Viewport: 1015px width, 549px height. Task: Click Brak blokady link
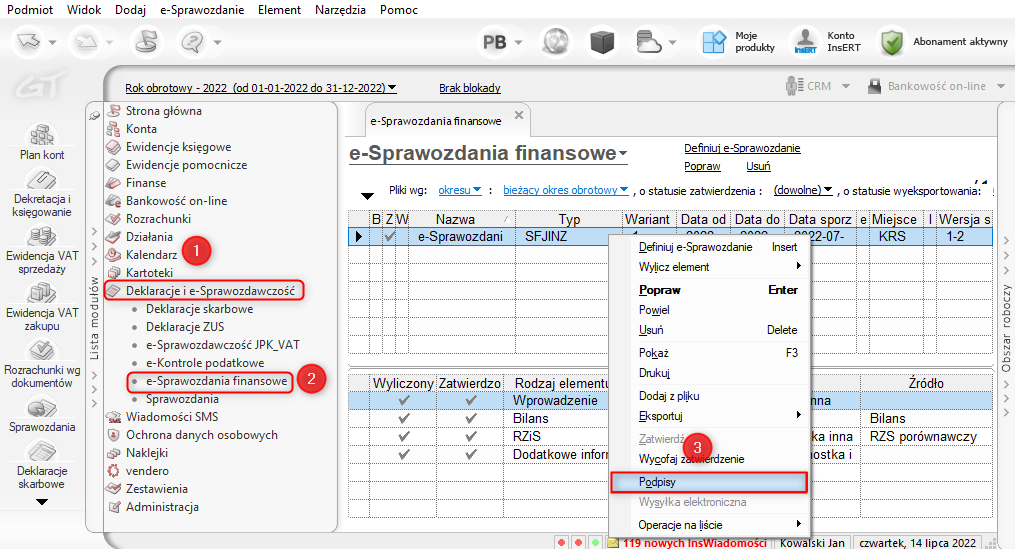coord(469,88)
